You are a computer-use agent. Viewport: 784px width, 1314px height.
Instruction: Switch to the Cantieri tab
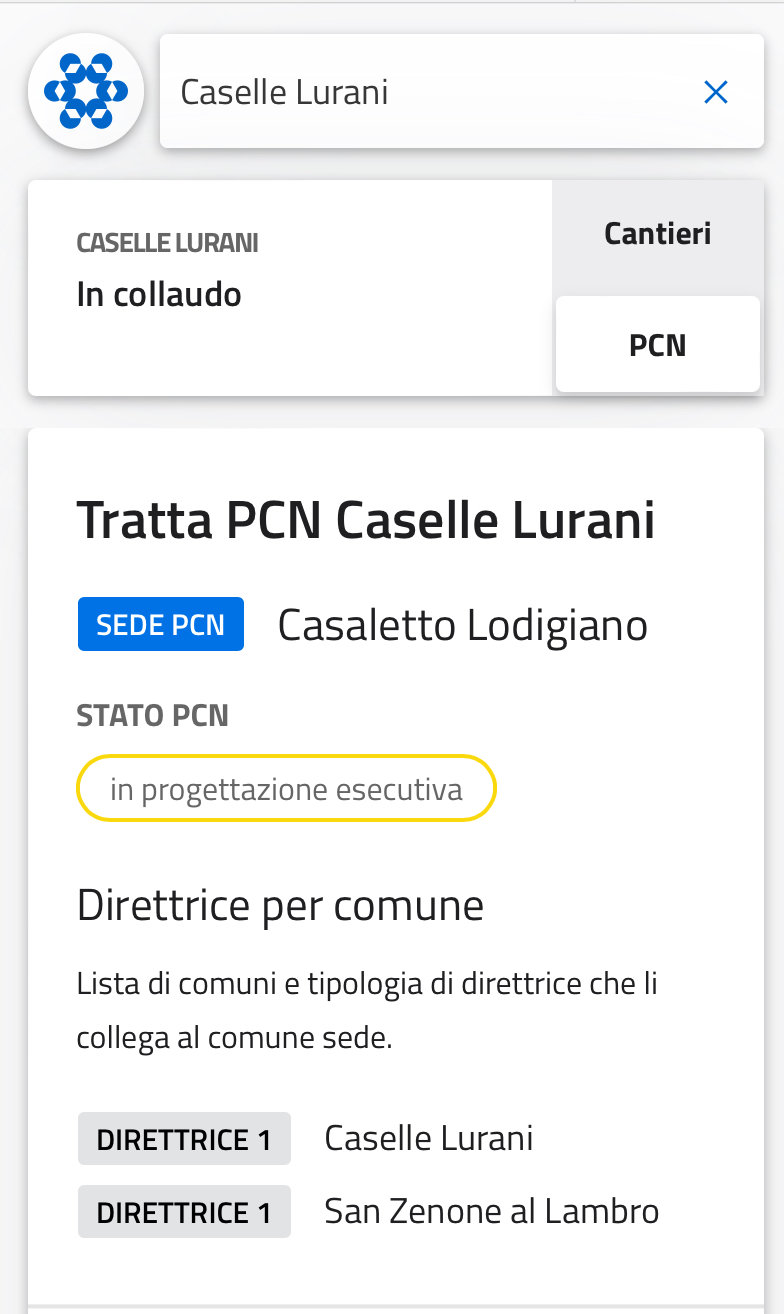657,234
